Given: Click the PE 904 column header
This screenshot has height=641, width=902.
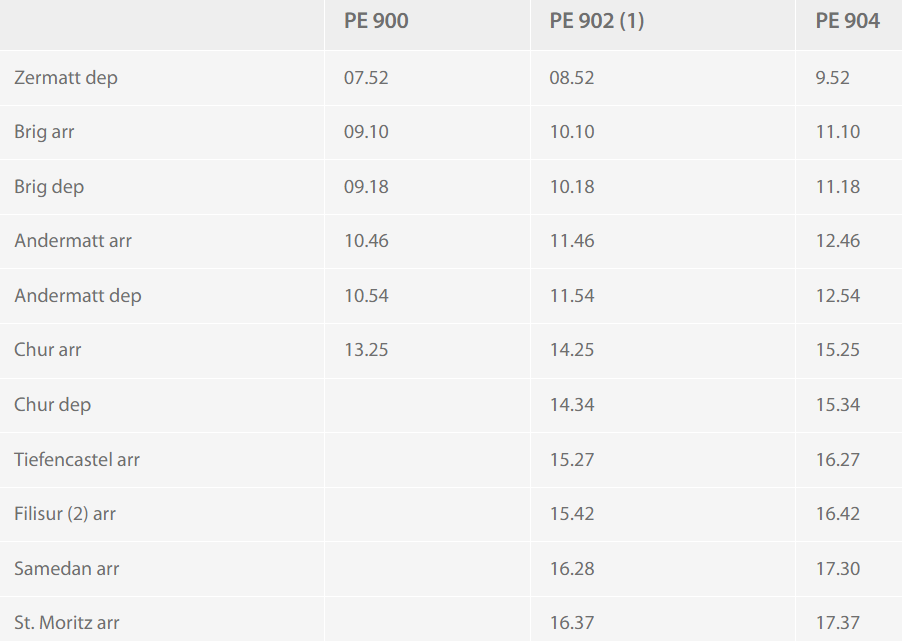Looking at the screenshot, I should coord(847,21).
